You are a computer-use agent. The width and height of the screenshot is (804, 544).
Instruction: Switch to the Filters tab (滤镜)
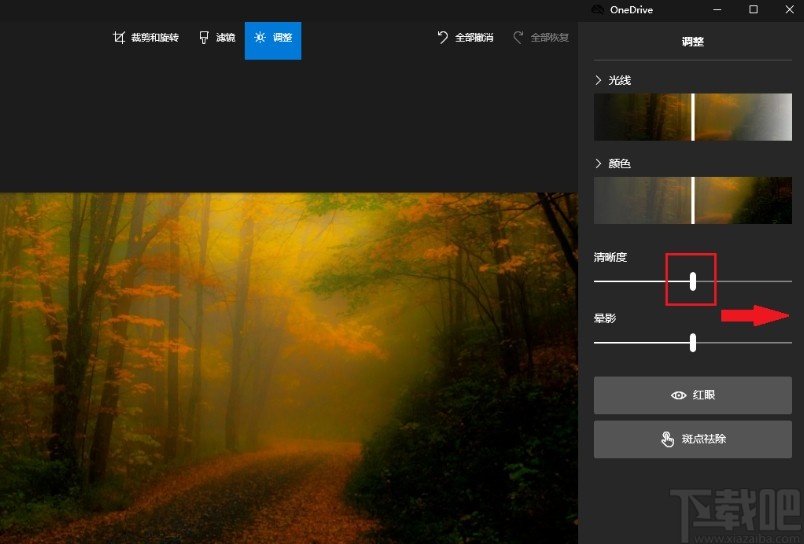[x=217, y=38]
